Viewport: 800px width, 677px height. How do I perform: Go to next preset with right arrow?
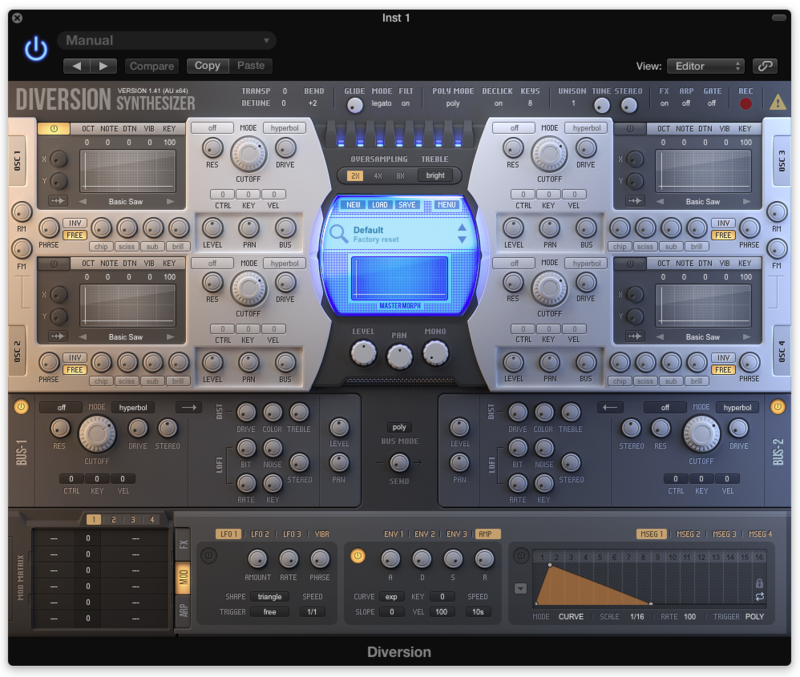[x=103, y=66]
